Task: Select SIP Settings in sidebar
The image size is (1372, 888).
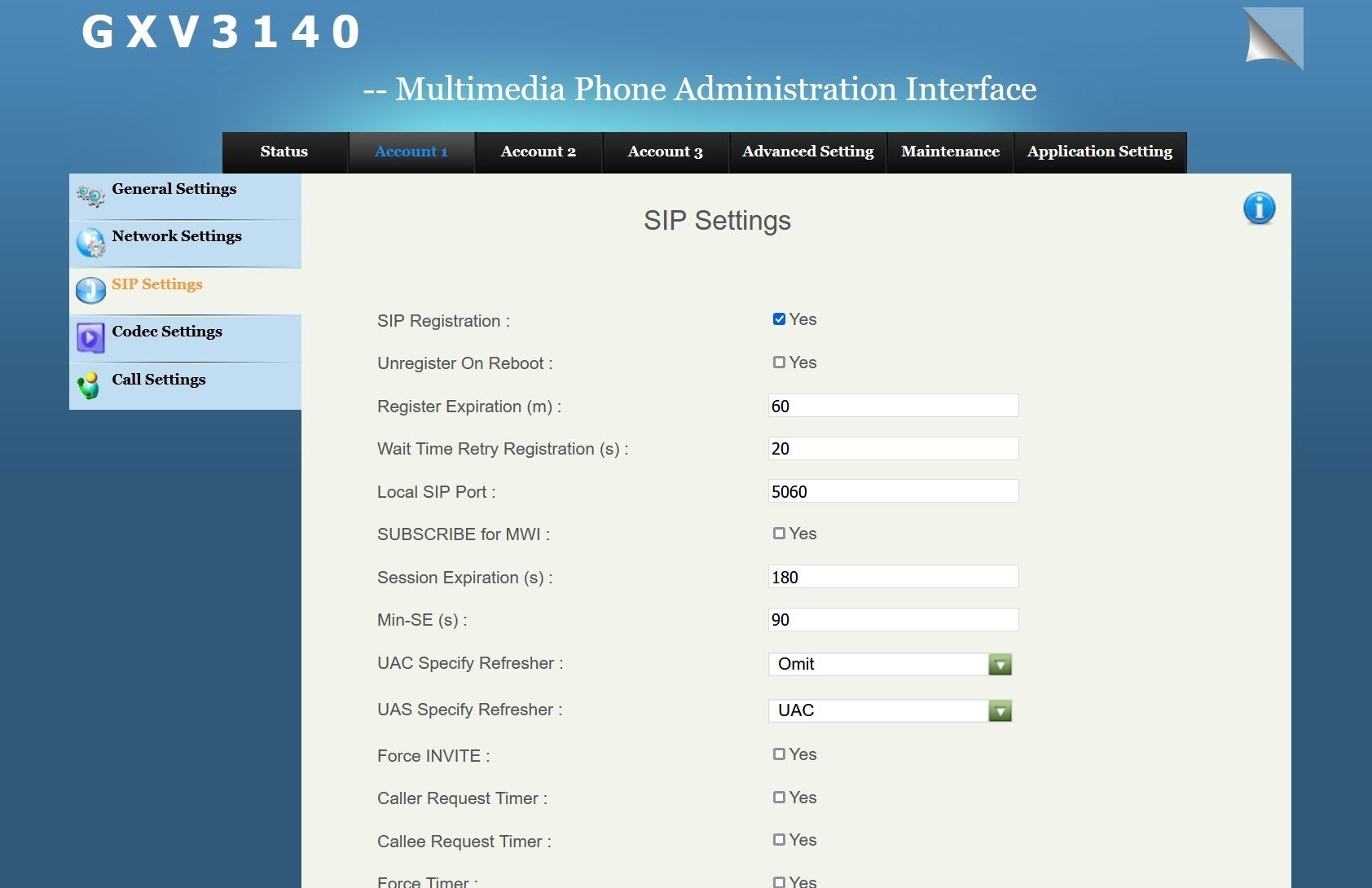Action: coord(185,291)
